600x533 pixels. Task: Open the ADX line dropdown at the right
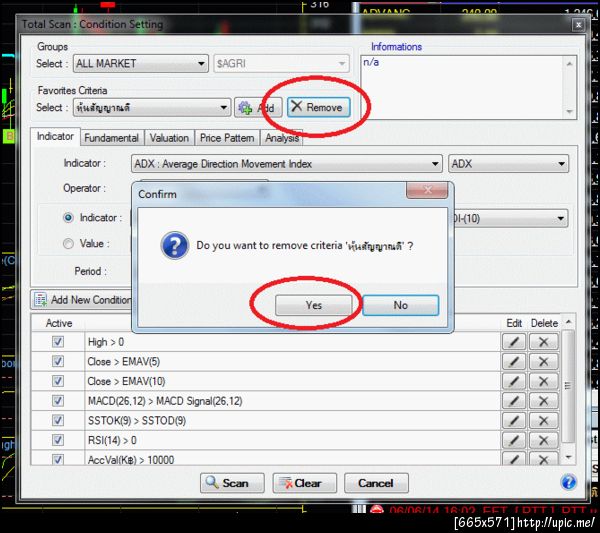point(508,164)
